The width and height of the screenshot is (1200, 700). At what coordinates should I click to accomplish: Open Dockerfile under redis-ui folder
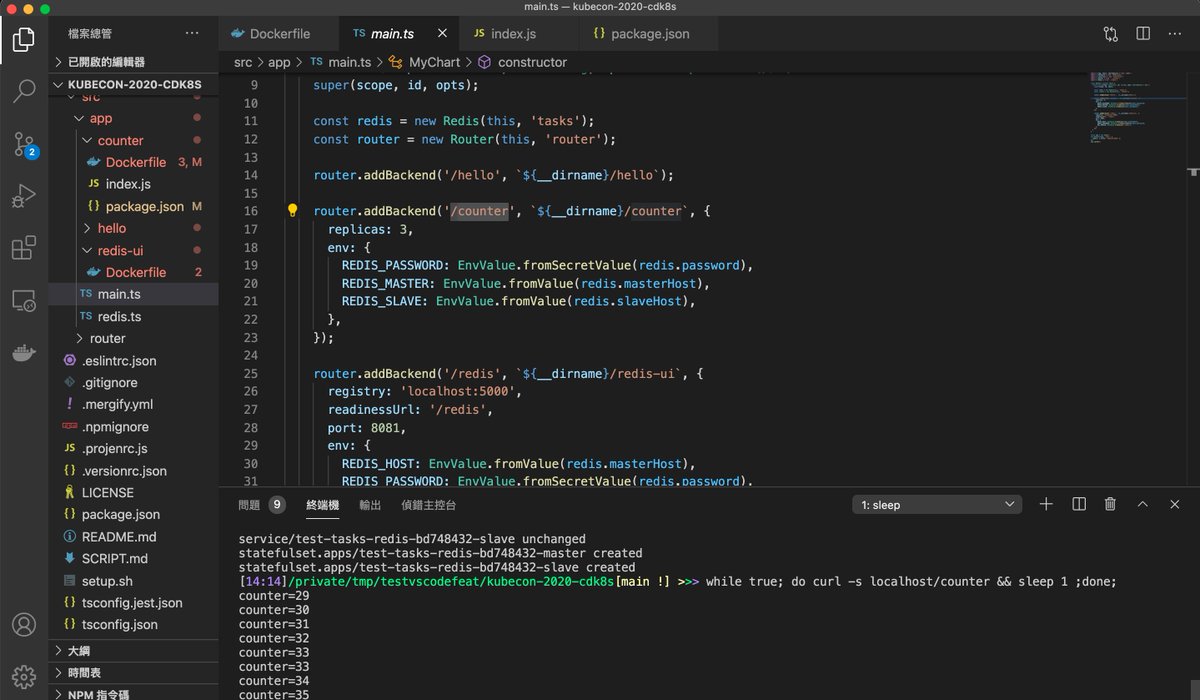(x=133, y=272)
